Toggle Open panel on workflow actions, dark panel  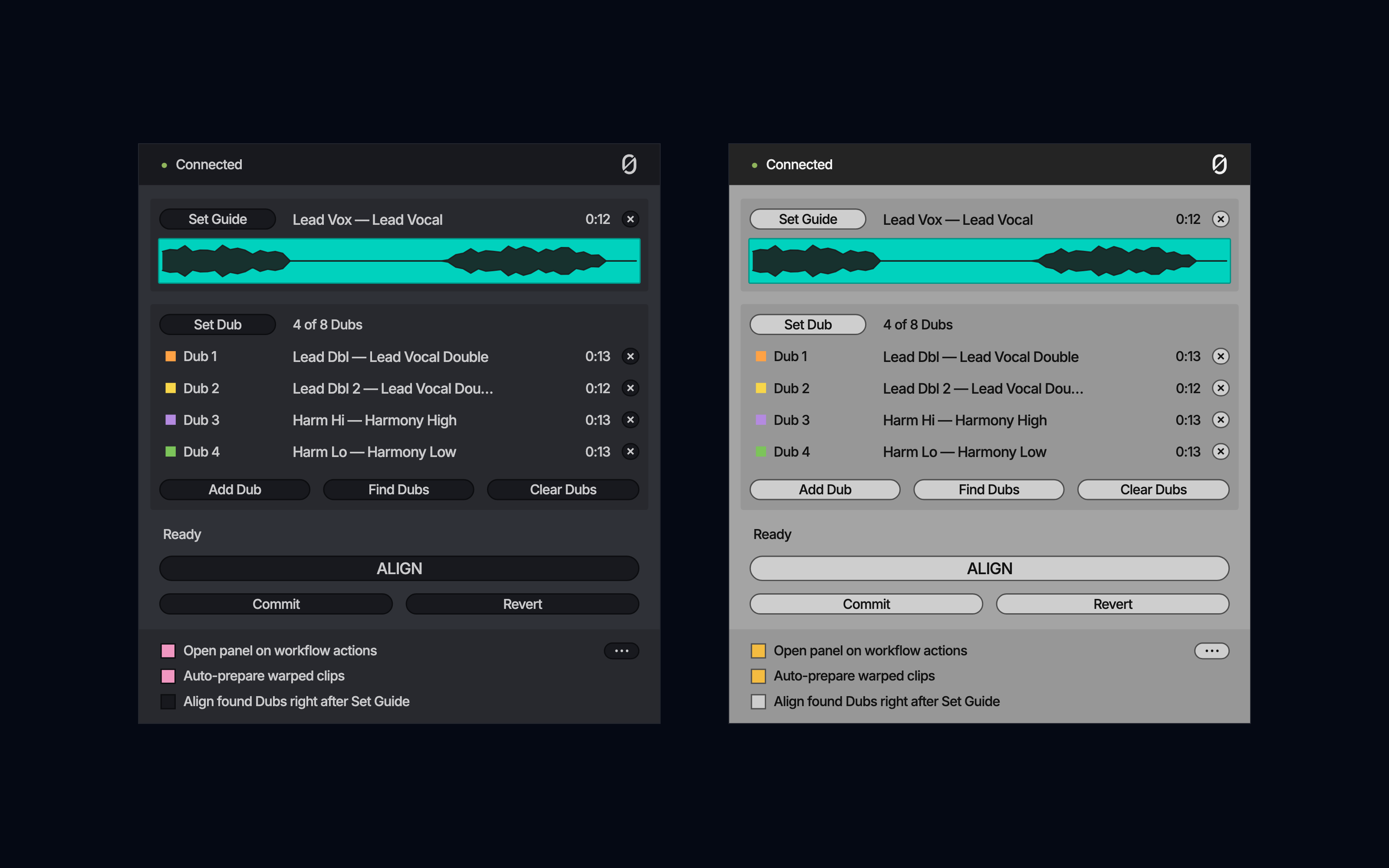(x=168, y=651)
